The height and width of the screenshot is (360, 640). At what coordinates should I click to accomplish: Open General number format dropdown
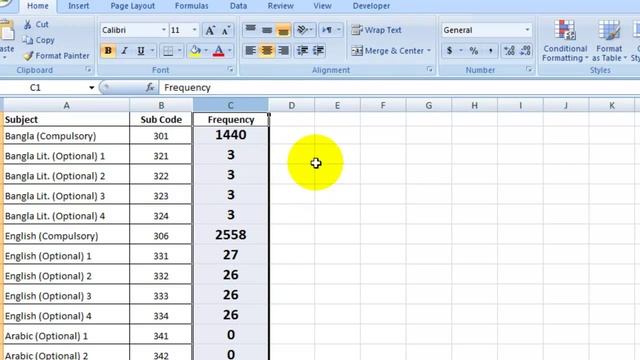527,30
